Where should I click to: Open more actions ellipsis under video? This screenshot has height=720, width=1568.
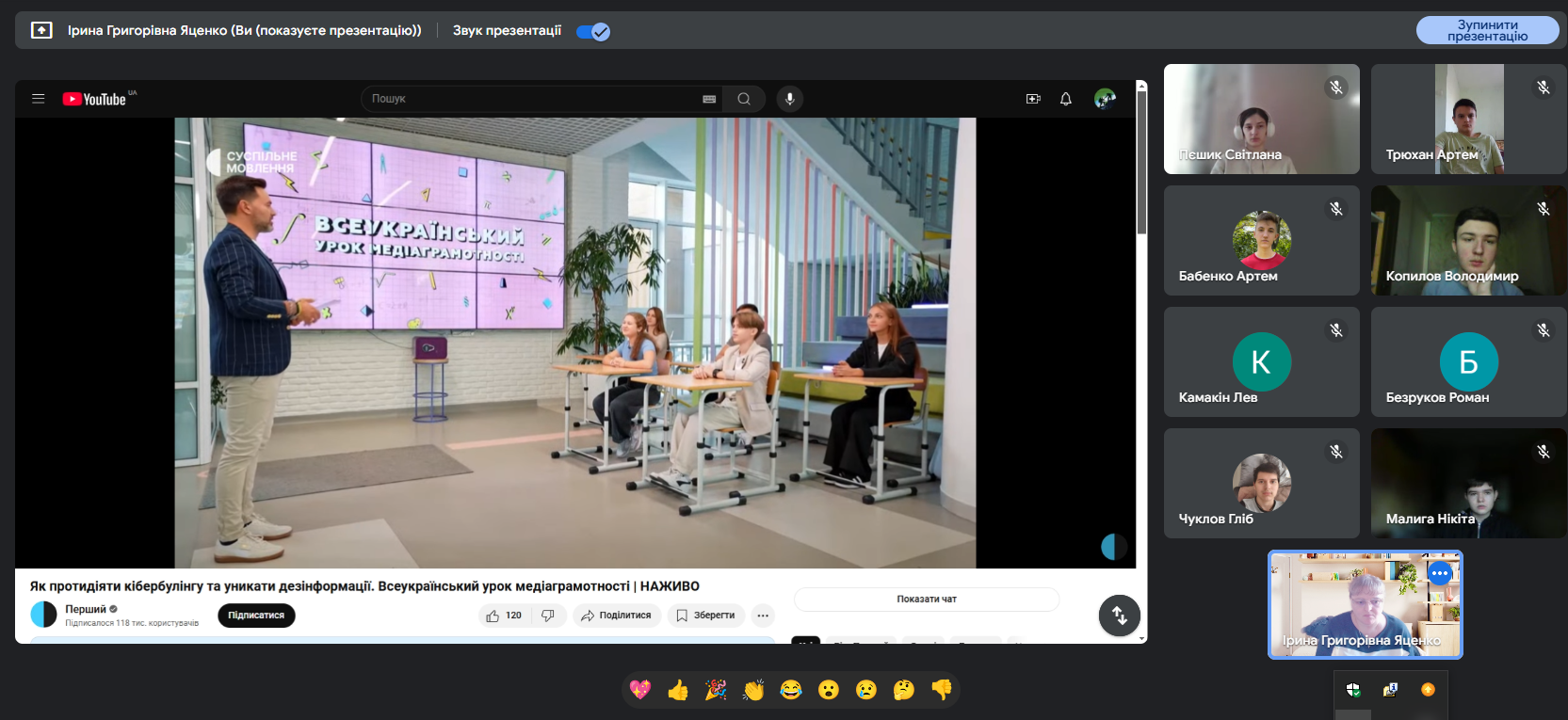(763, 616)
